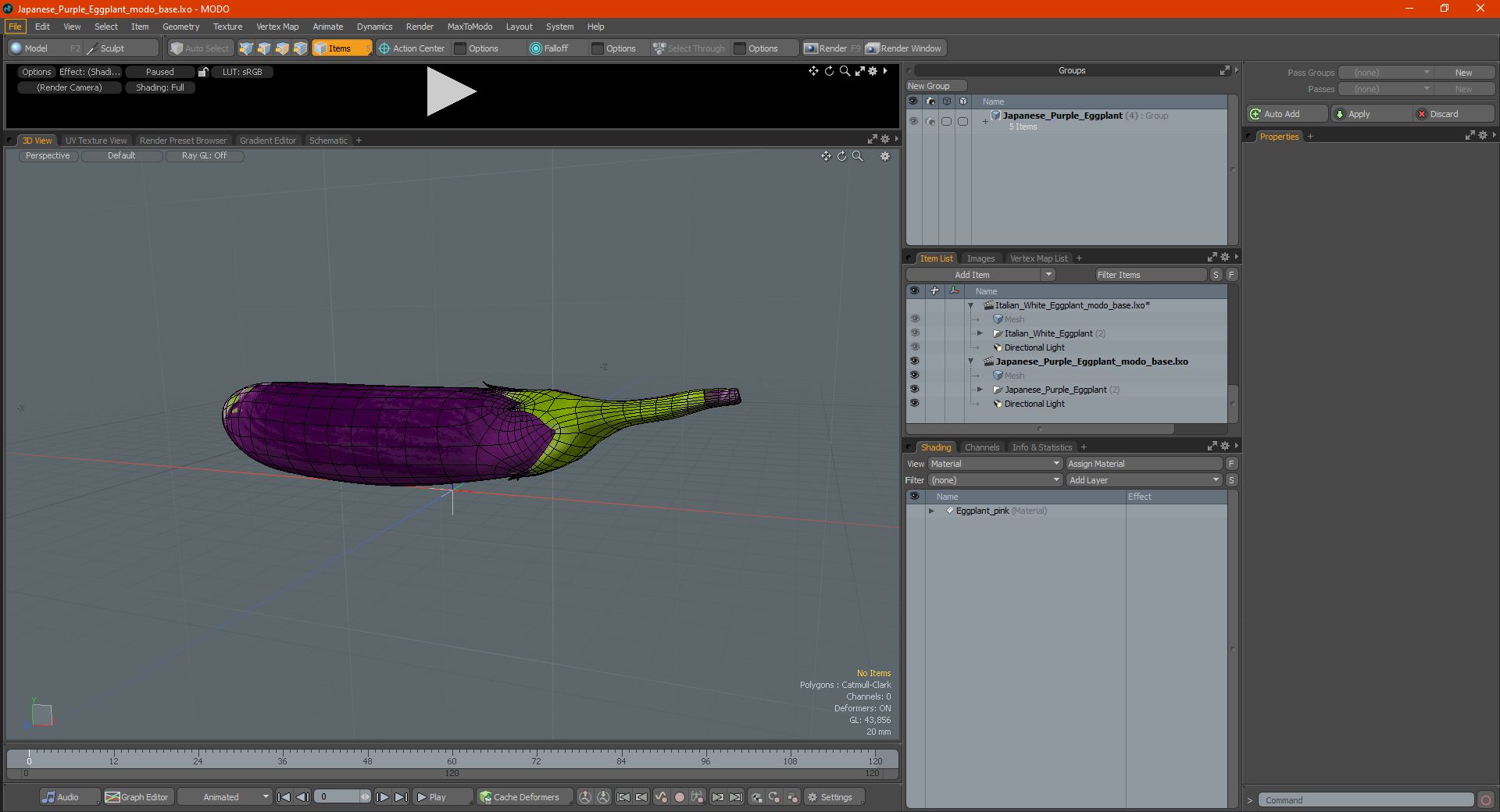Screen dimensions: 1500x812
Task: Toggle visibility of Japanese_Purple_Eggplant group
Action: (913, 121)
